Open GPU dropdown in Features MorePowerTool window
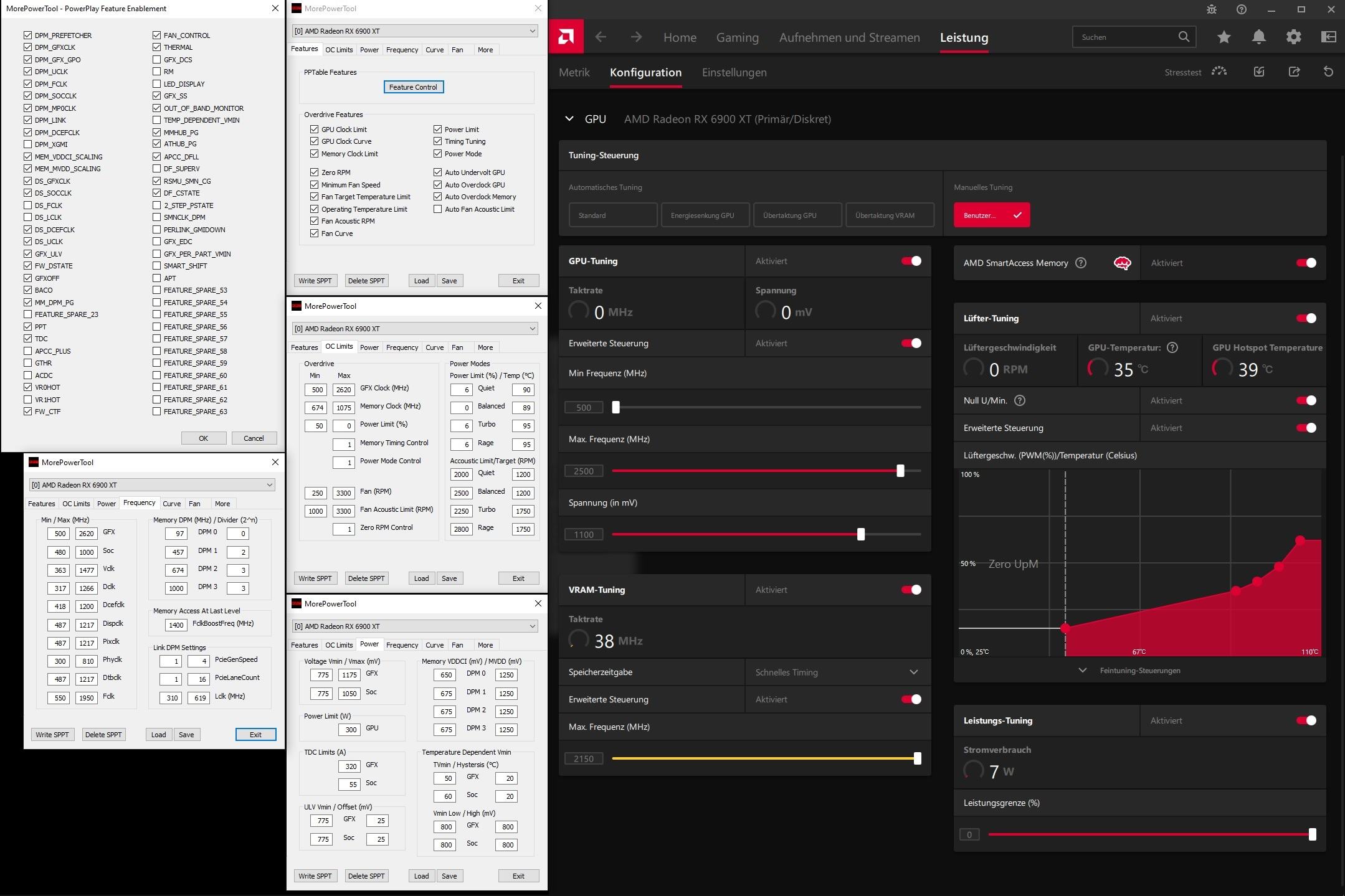 pos(415,31)
